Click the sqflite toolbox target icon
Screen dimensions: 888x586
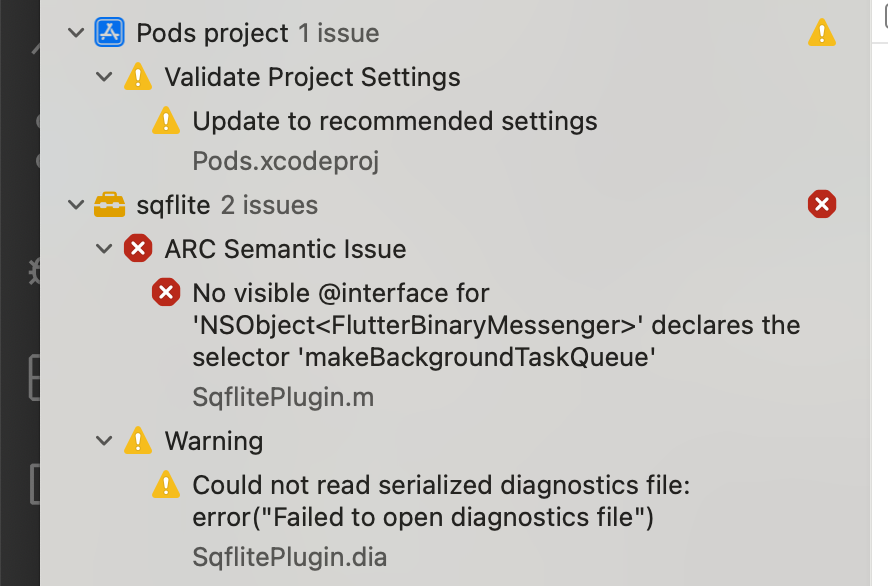110,204
